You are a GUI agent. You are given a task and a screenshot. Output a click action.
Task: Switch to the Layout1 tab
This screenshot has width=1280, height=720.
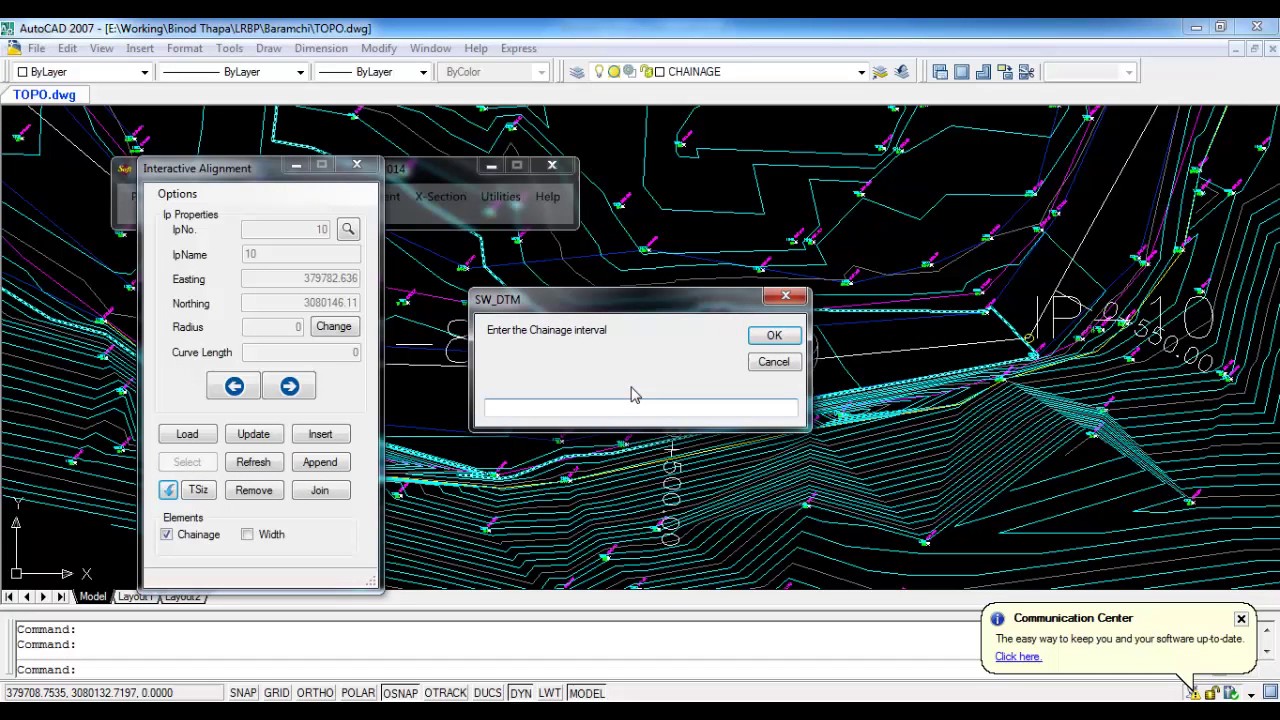(x=135, y=597)
